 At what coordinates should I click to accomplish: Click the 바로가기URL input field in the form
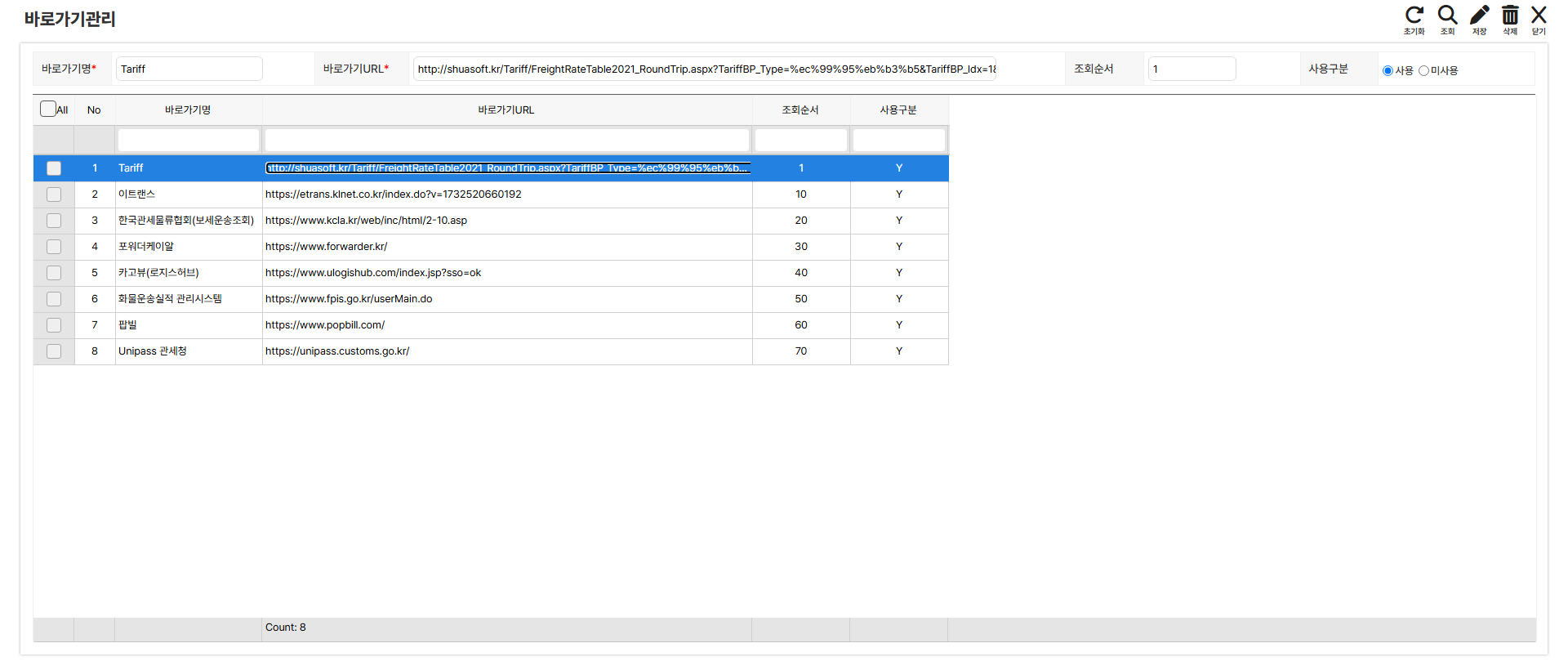click(x=705, y=69)
